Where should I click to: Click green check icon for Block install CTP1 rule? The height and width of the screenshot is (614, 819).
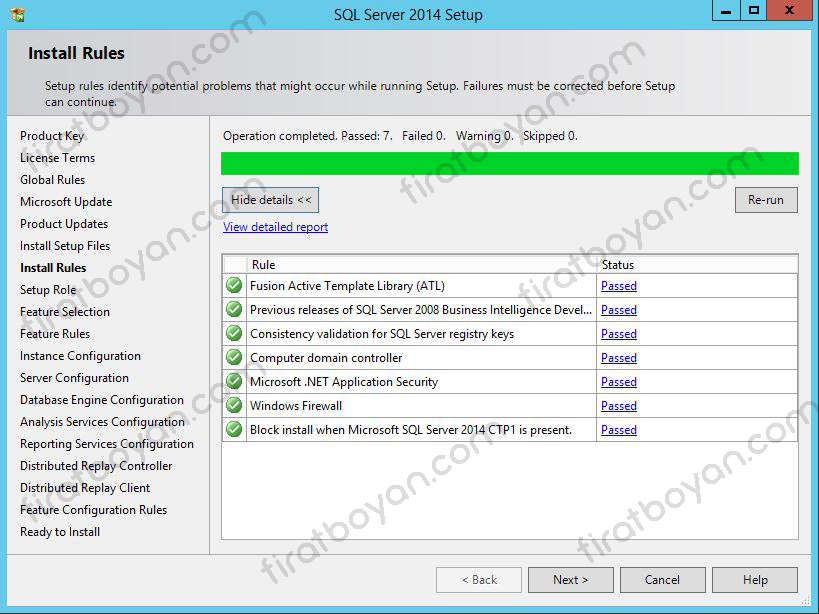click(x=234, y=430)
